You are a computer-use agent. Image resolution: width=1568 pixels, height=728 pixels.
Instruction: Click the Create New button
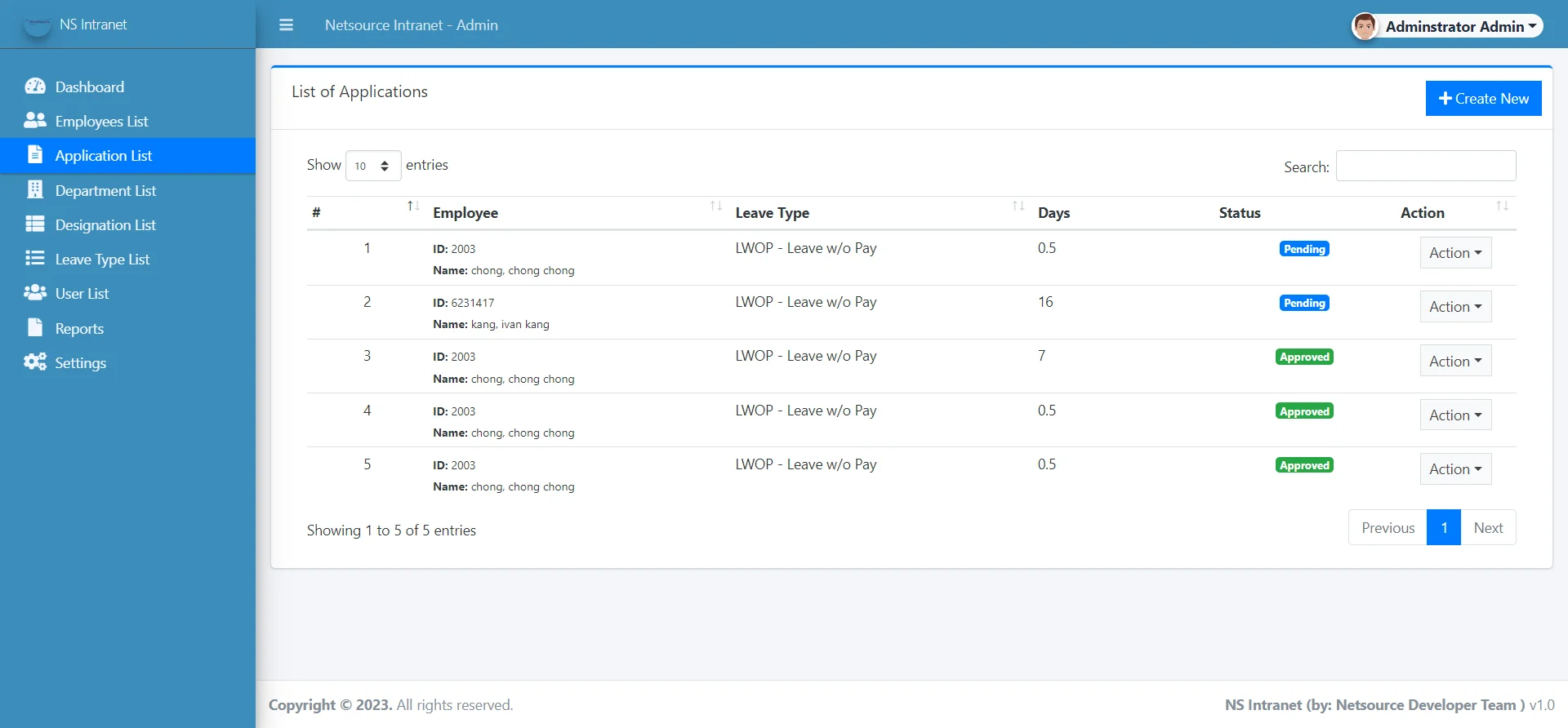coord(1483,99)
